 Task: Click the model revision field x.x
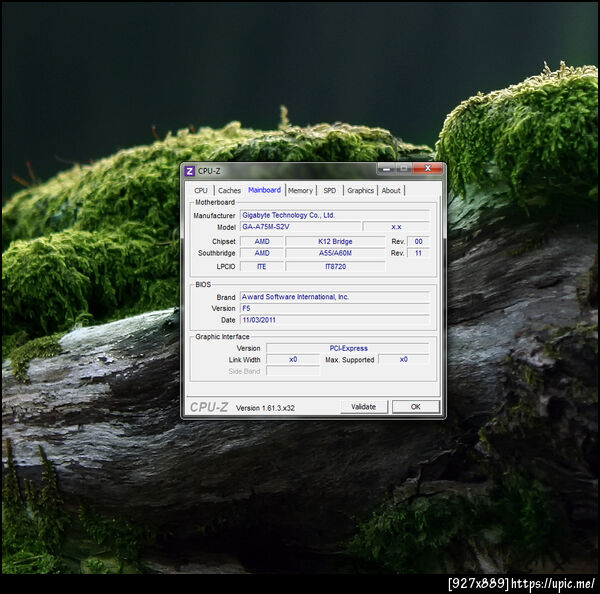click(396, 227)
